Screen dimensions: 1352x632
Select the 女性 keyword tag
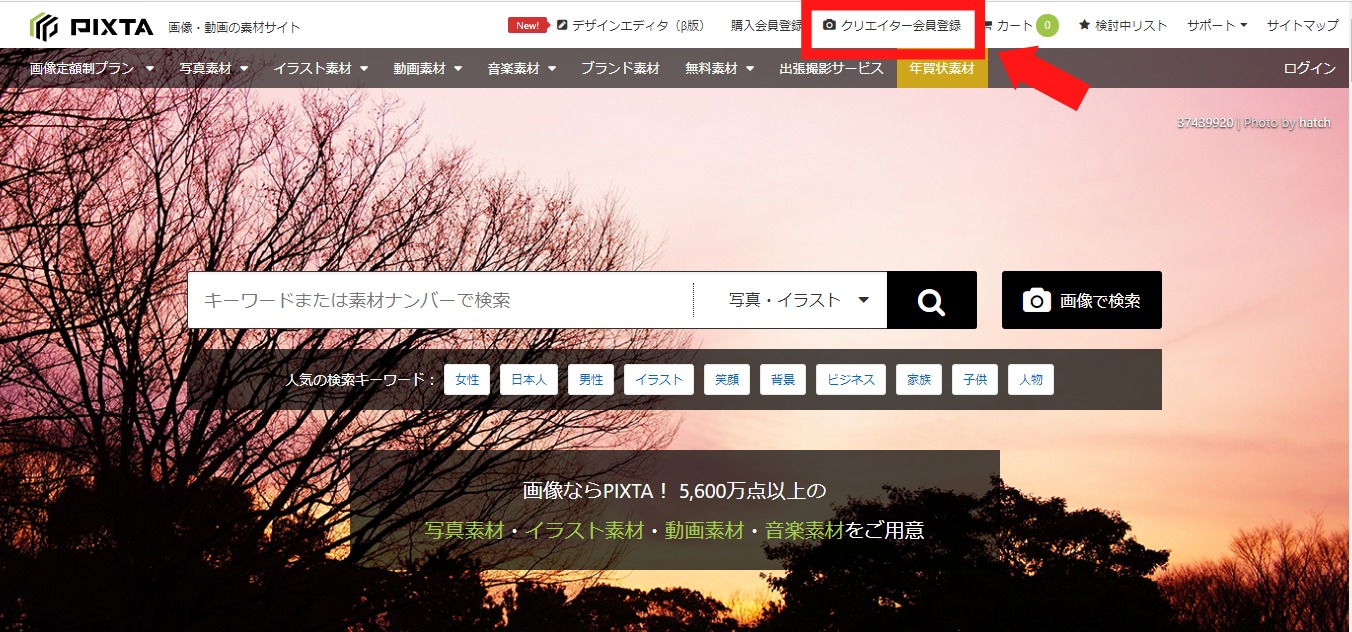tap(466, 379)
